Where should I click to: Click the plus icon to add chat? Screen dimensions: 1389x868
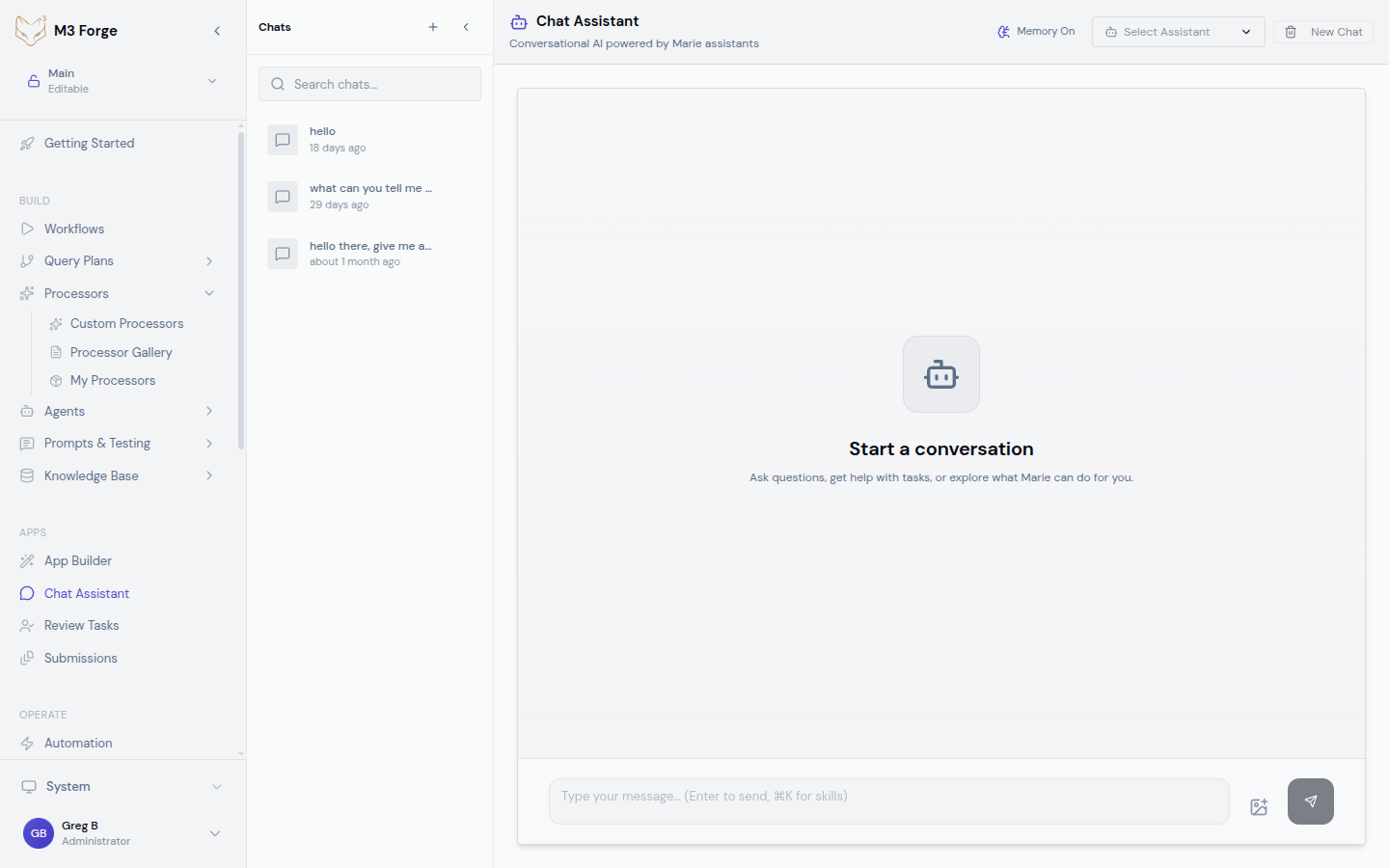[x=433, y=27]
